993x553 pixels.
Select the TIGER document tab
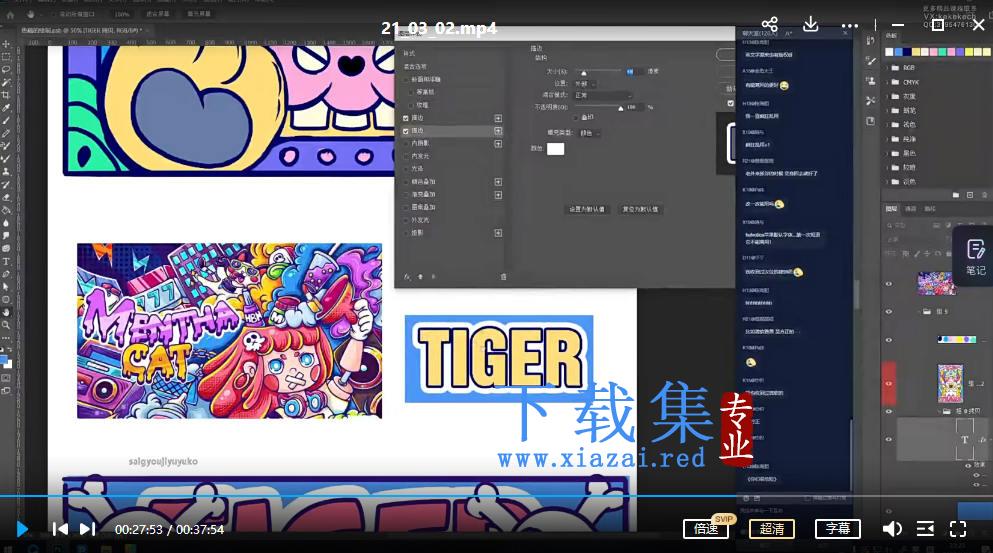(x=85, y=30)
